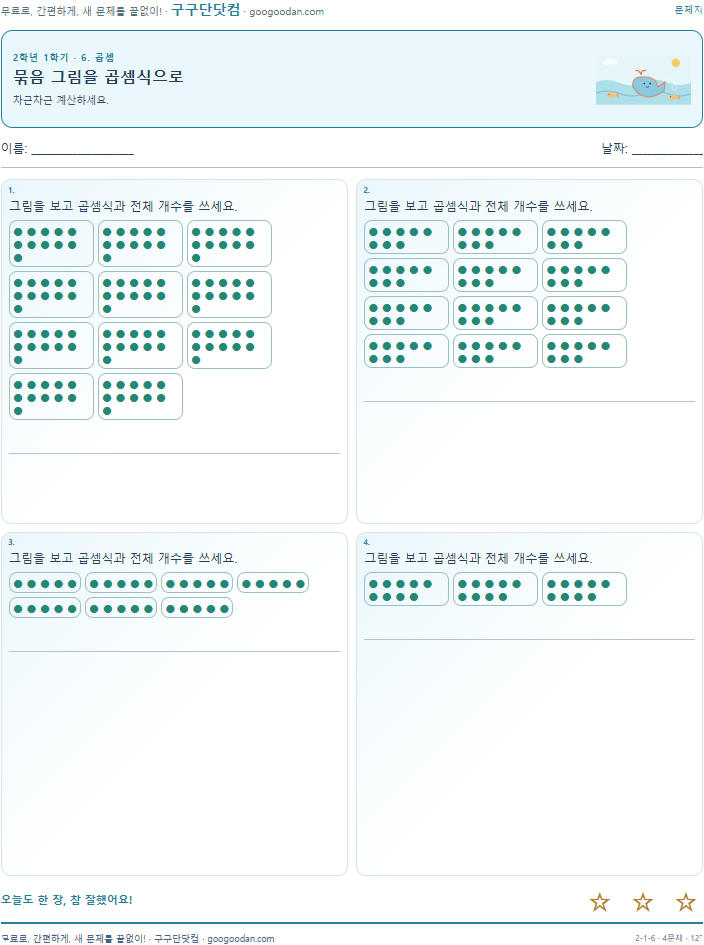Open the goog​oodan.com link in the footer
The width and height of the screenshot is (704, 945).
(x=240, y=938)
